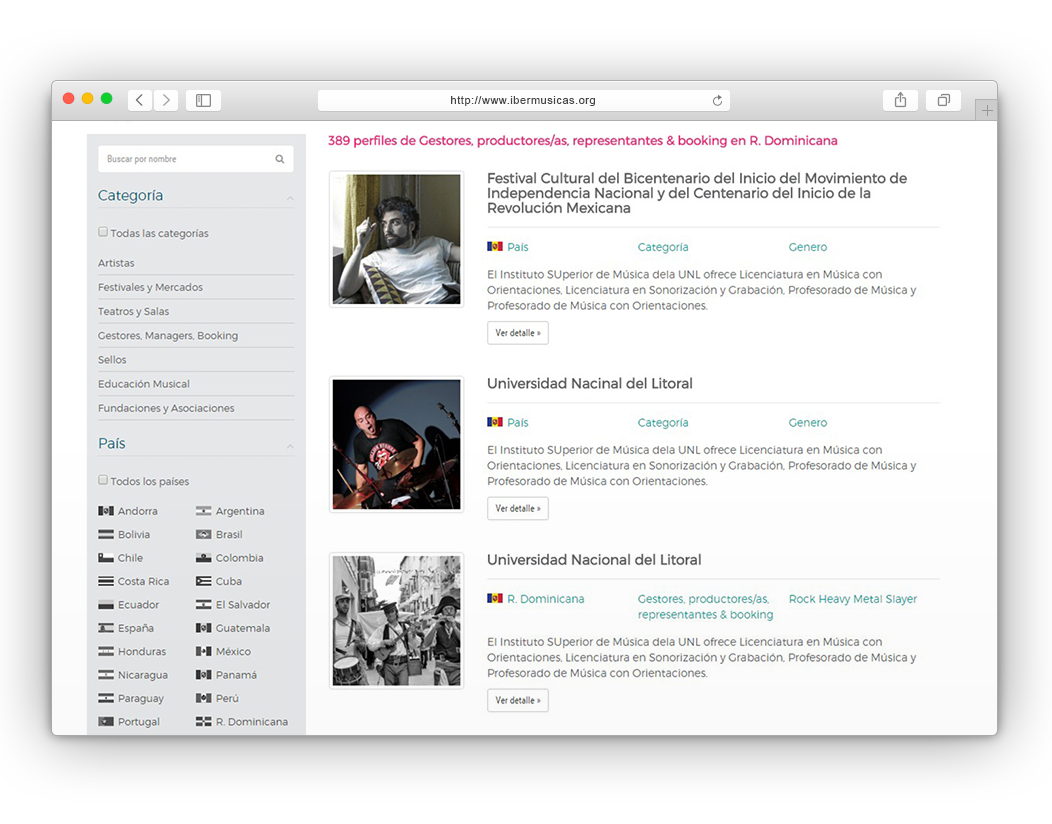The image size is (1052, 824).
Task: Select the Bolivia flag icon
Action: [106, 534]
